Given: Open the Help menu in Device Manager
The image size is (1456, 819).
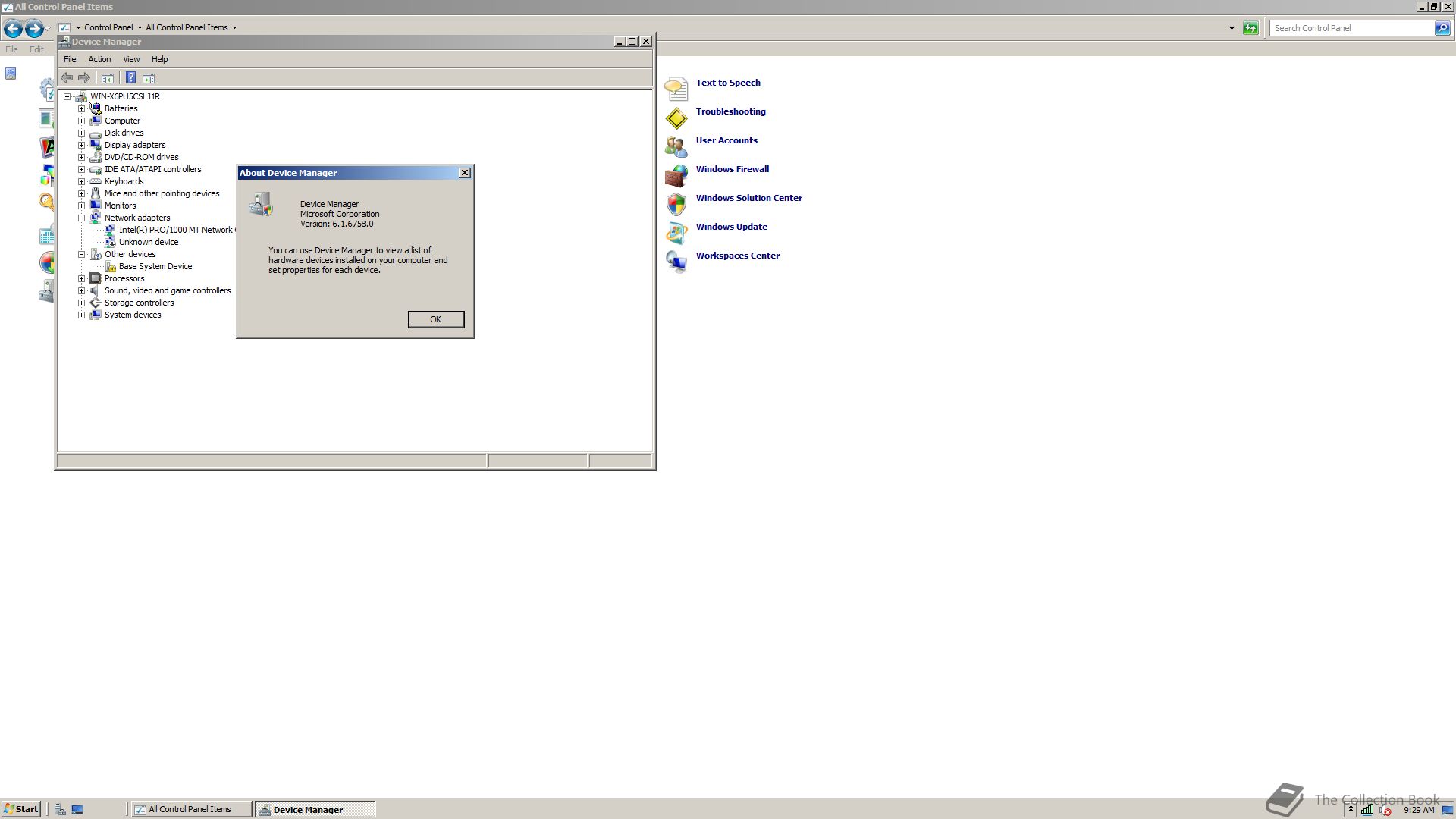Looking at the screenshot, I should coord(159,59).
